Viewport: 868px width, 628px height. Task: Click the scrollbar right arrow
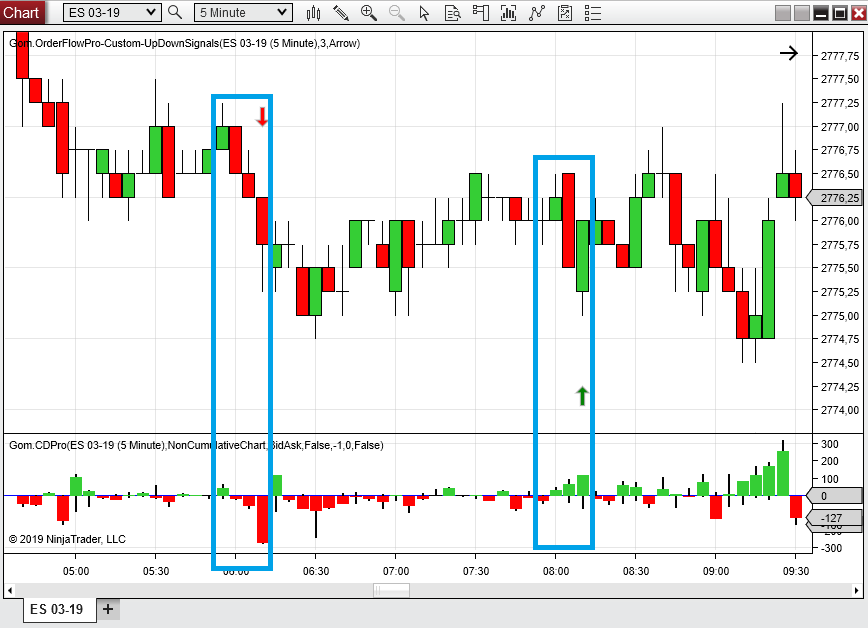[x=856, y=590]
